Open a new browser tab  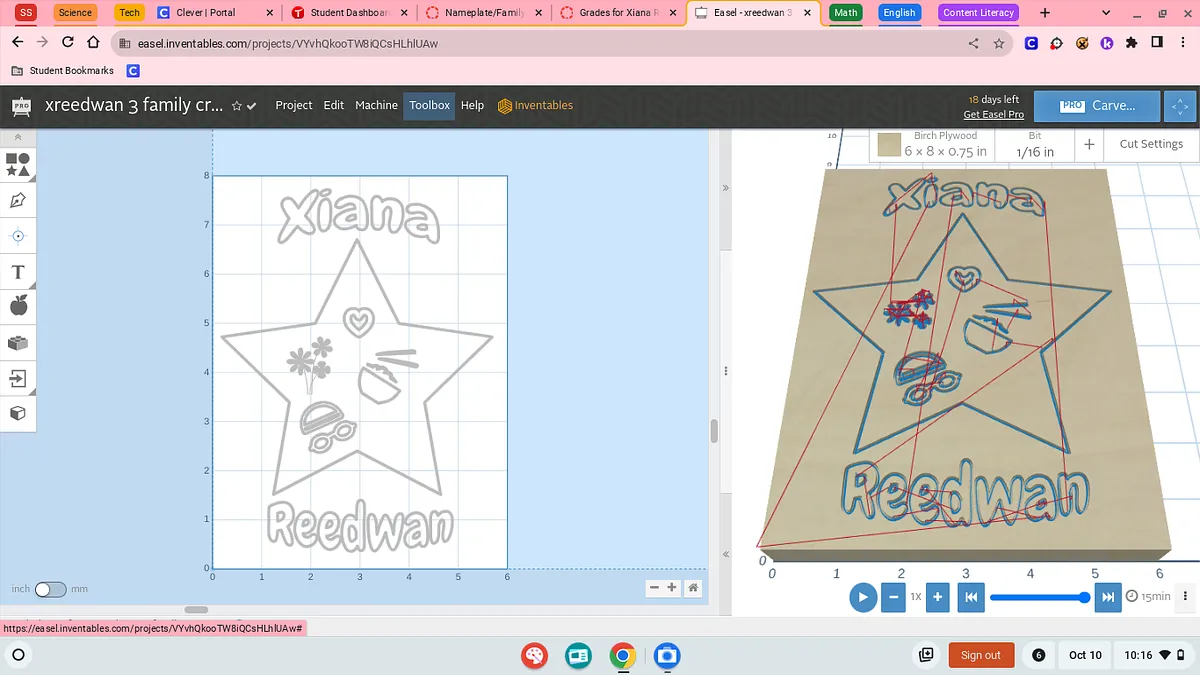pos(1045,13)
